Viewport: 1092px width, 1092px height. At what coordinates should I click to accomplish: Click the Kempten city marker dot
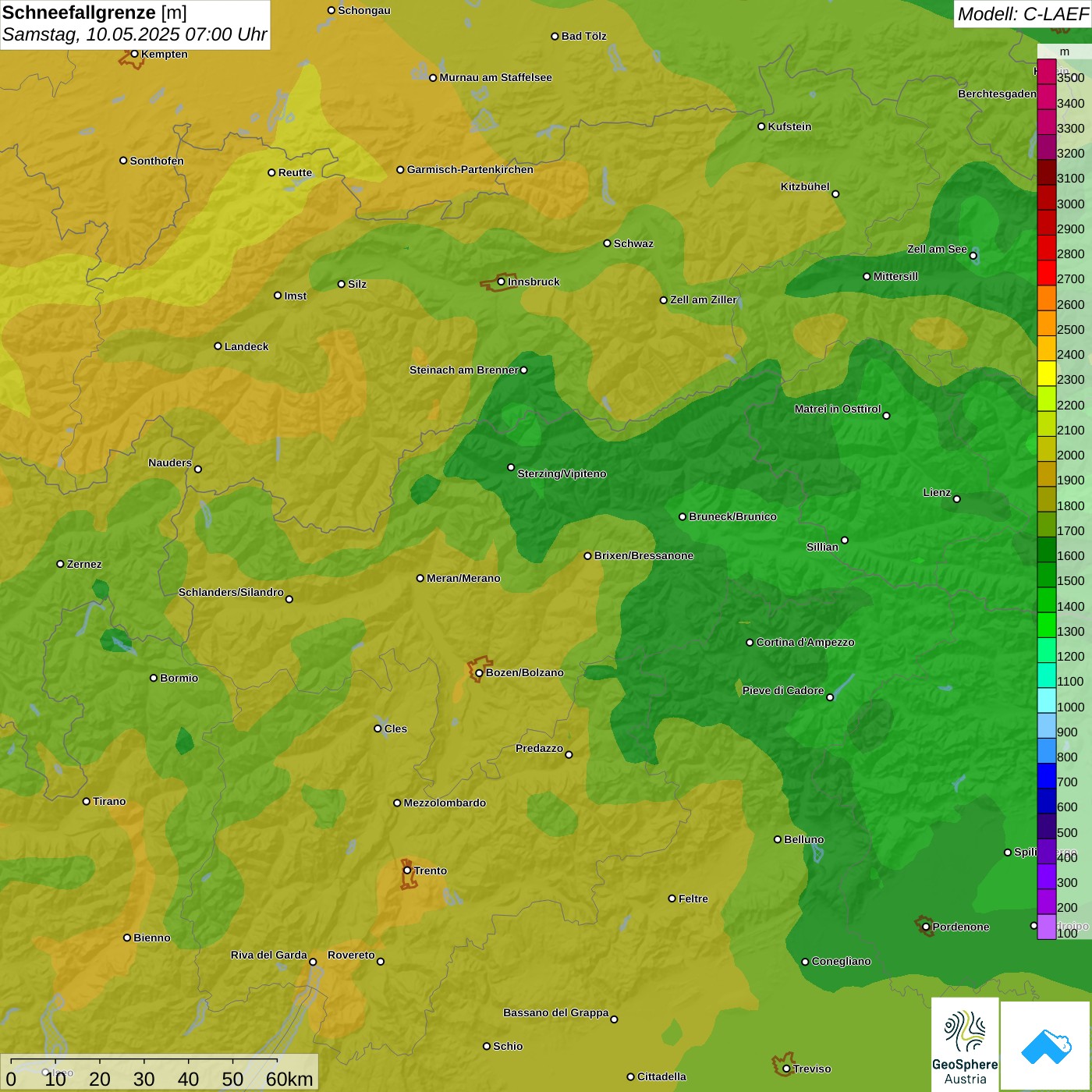click(x=134, y=54)
